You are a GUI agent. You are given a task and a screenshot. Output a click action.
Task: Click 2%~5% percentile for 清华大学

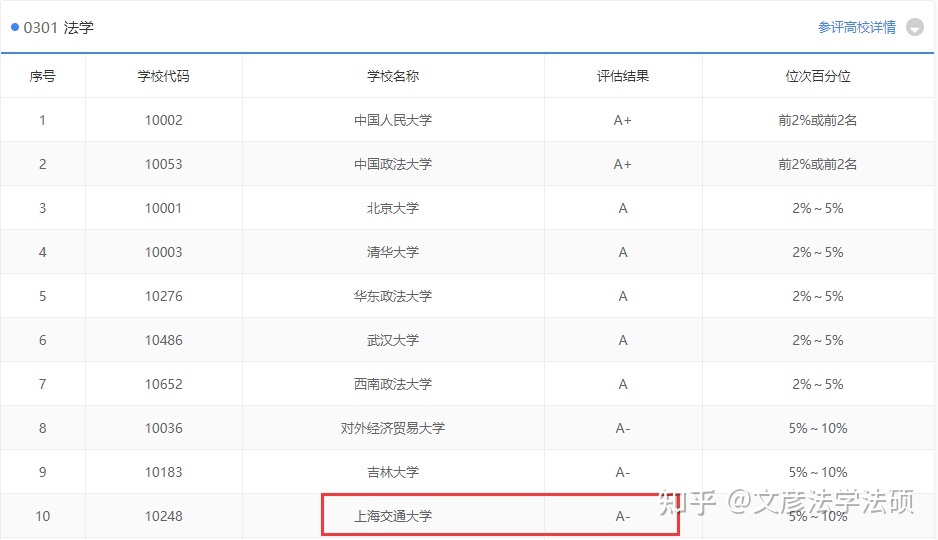pos(818,252)
